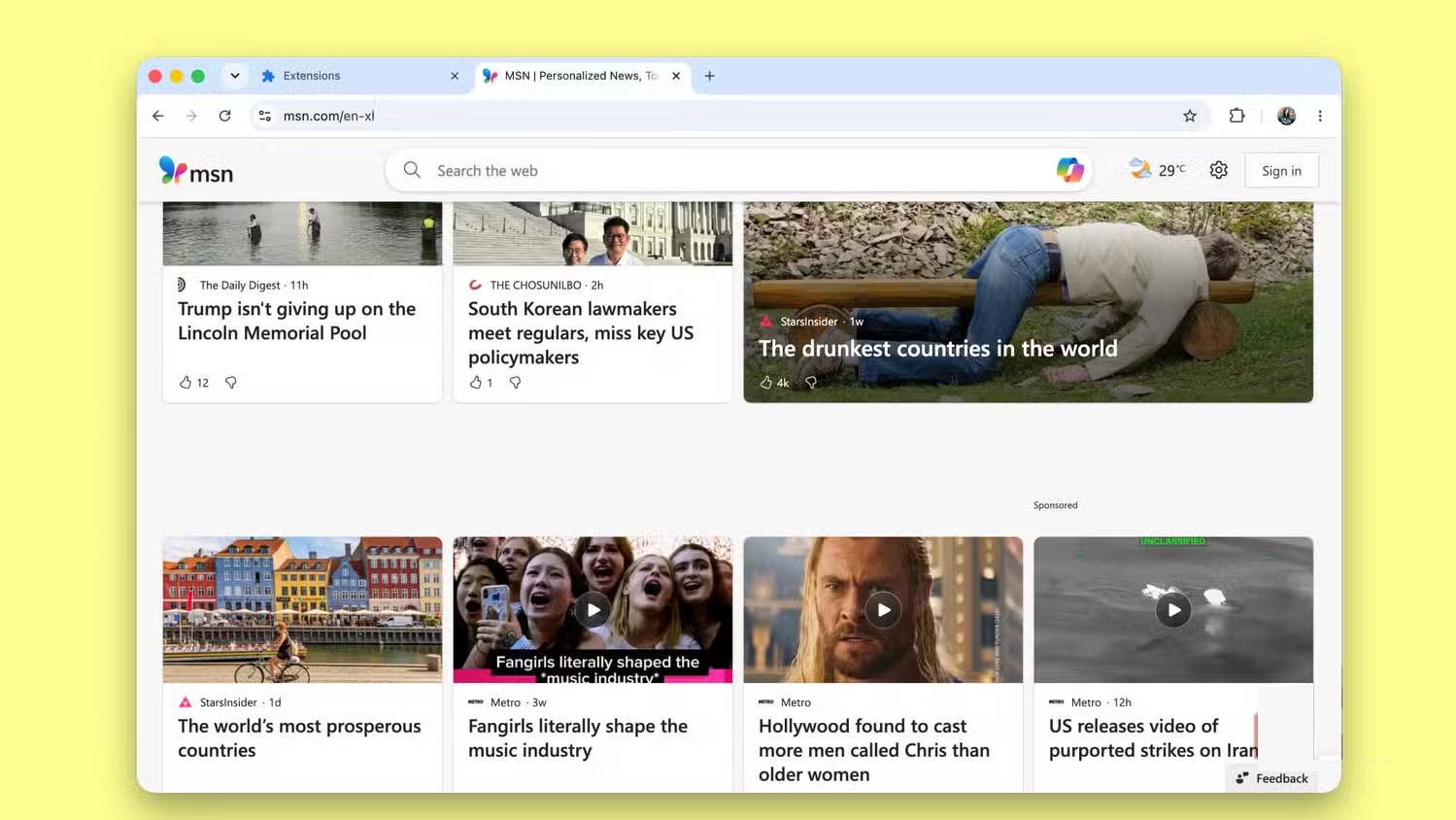The image size is (1456, 820).
Task: Click THE CHOSUNILBO source label
Action: 535,286
